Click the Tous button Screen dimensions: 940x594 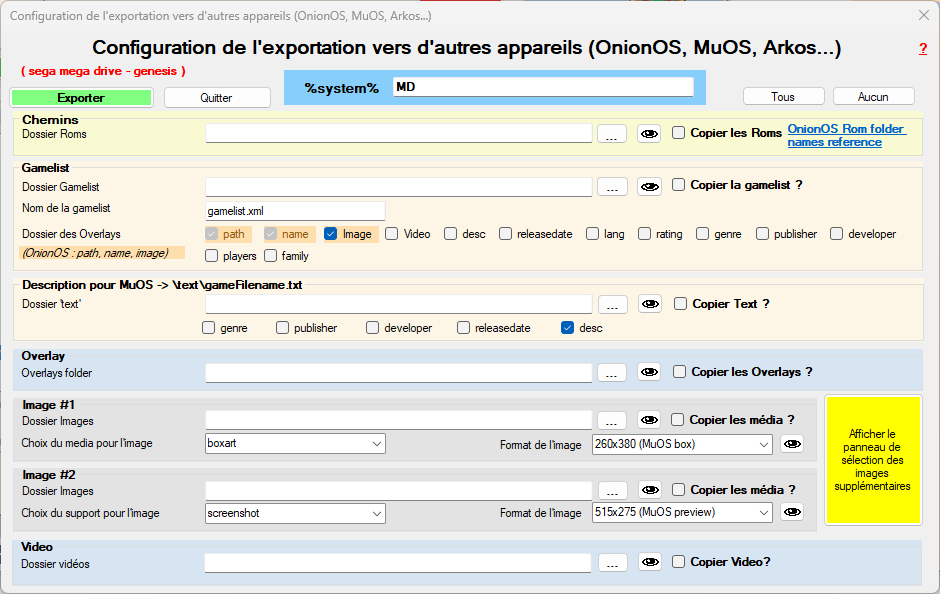click(x=783, y=96)
